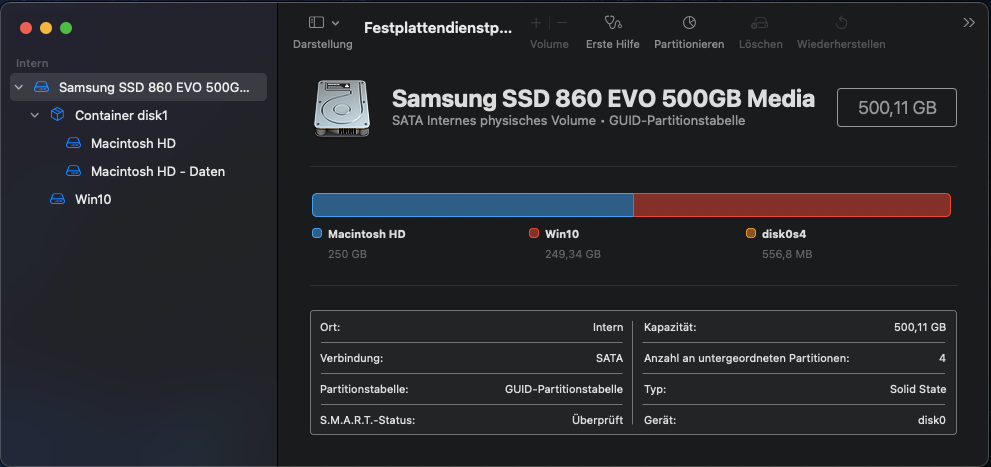Click the large hard drive image
991x467 pixels.
342,107
